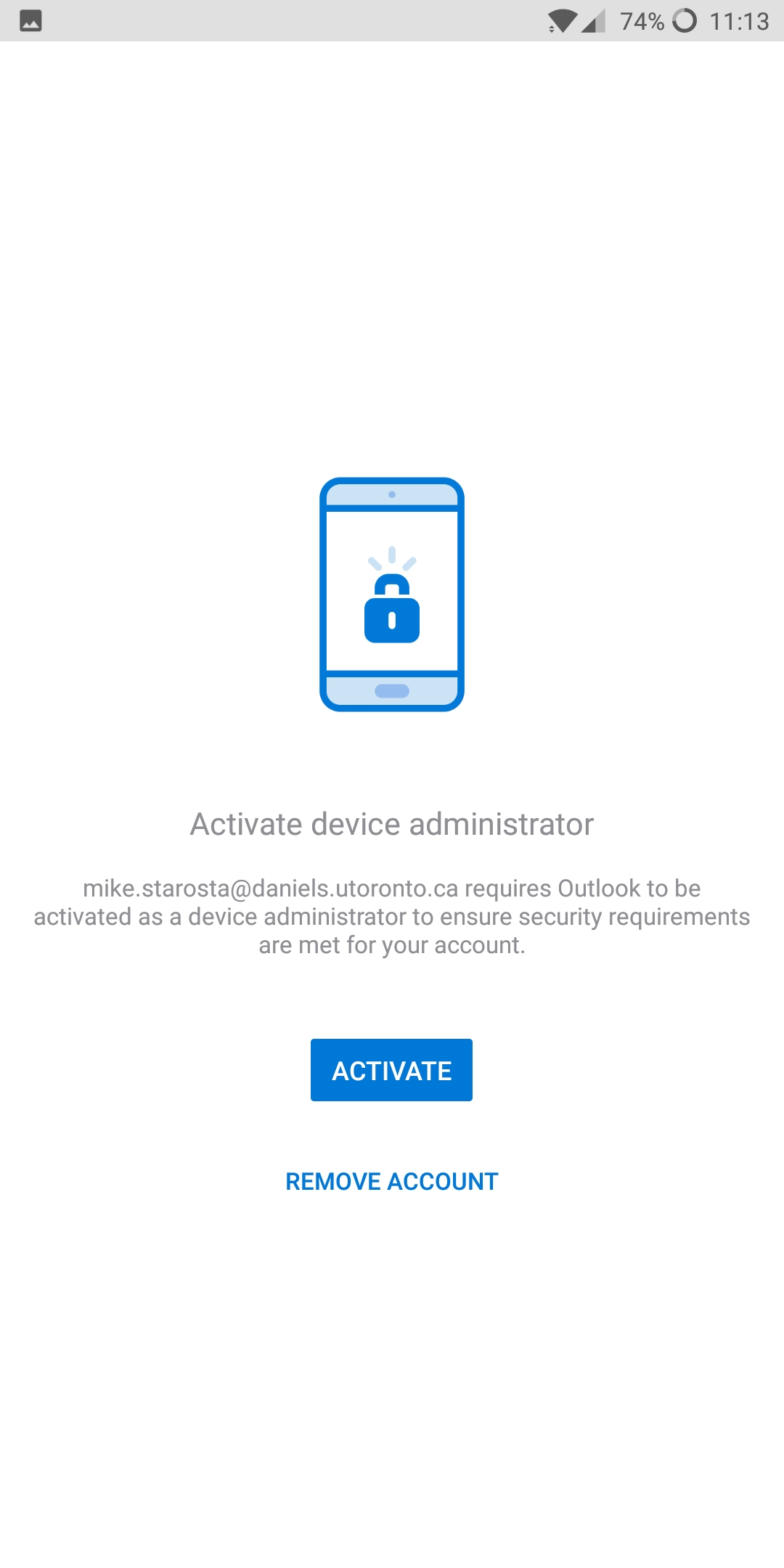Tap the mike.starosta@daniels.utoronto.ca email address
Image resolution: width=784 pixels, height=1568 pixels.
click(x=271, y=889)
